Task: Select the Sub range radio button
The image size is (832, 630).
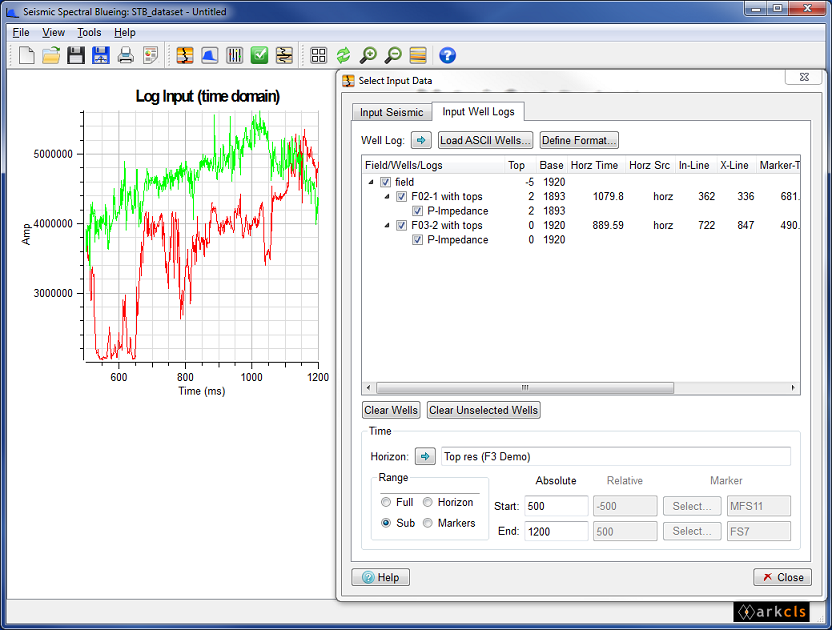Action: coord(386,523)
